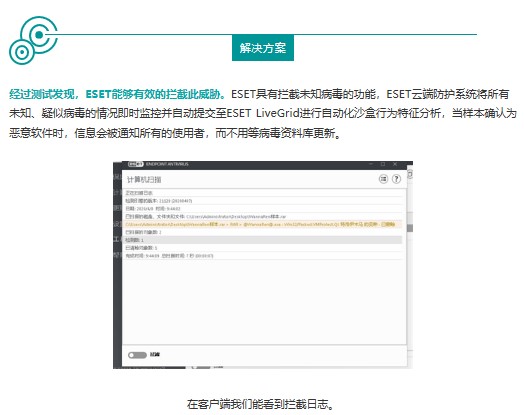Image resolution: width=524 pixels, height=415 pixels.
Task: Click the ESET scan log screenshot image
Action: coord(263,265)
